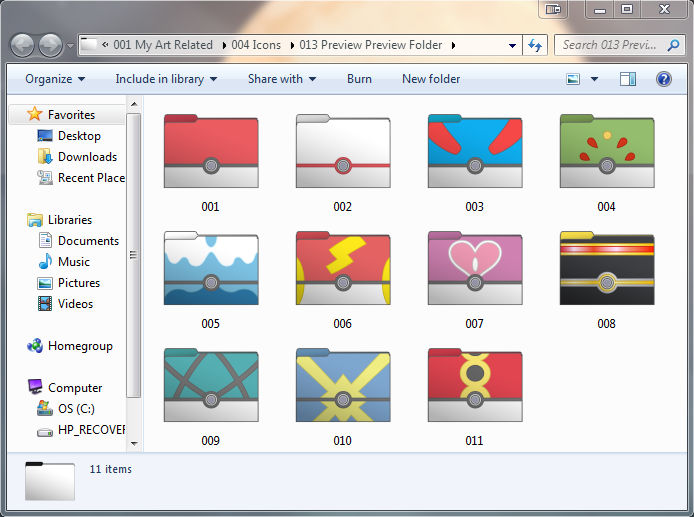694x517 pixels.
Task: Click sidebar scrollbar up arrow
Action: [x=134, y=104]
